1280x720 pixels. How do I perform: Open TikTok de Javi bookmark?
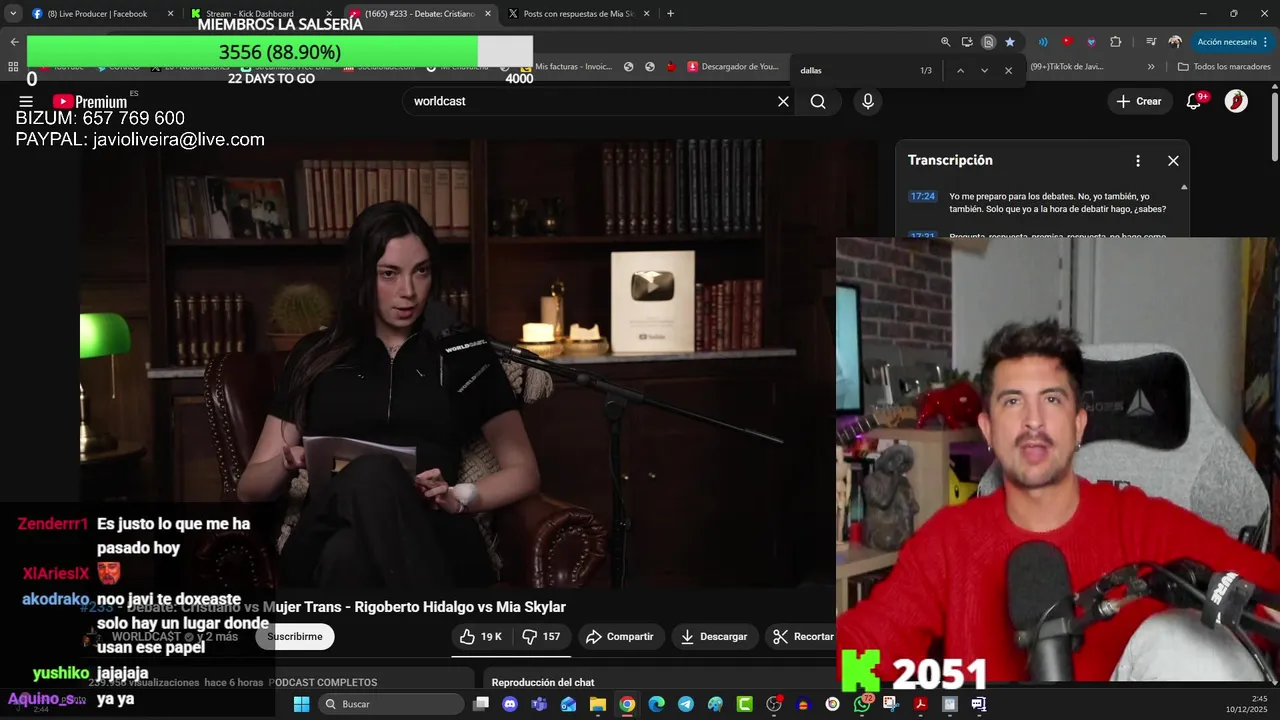coord(1066,67)
